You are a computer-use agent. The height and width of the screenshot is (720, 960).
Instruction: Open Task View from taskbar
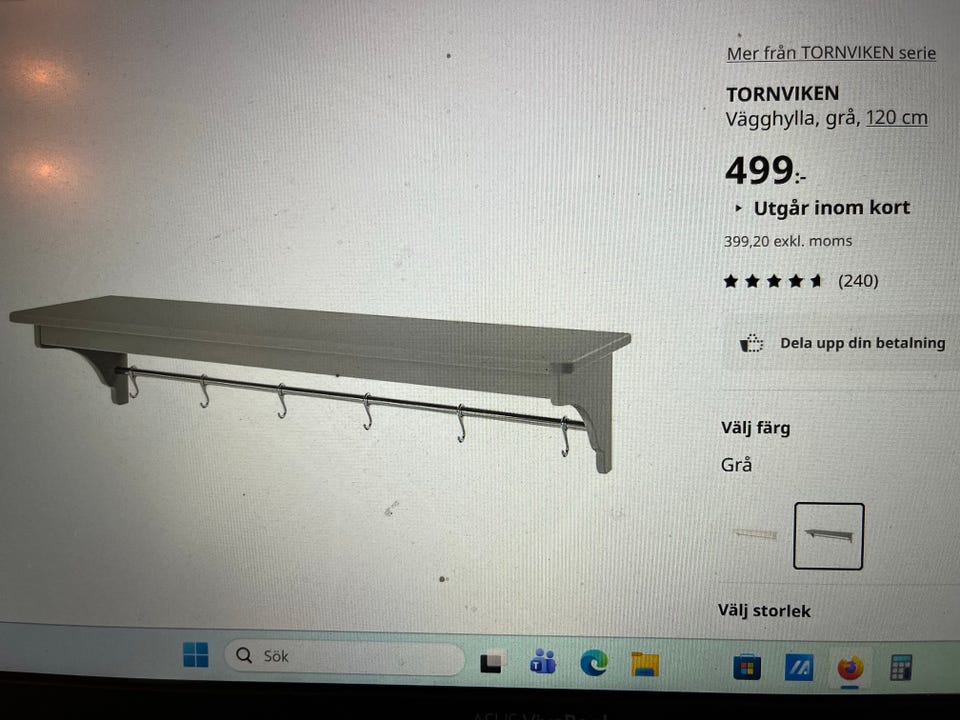[493, 661]
